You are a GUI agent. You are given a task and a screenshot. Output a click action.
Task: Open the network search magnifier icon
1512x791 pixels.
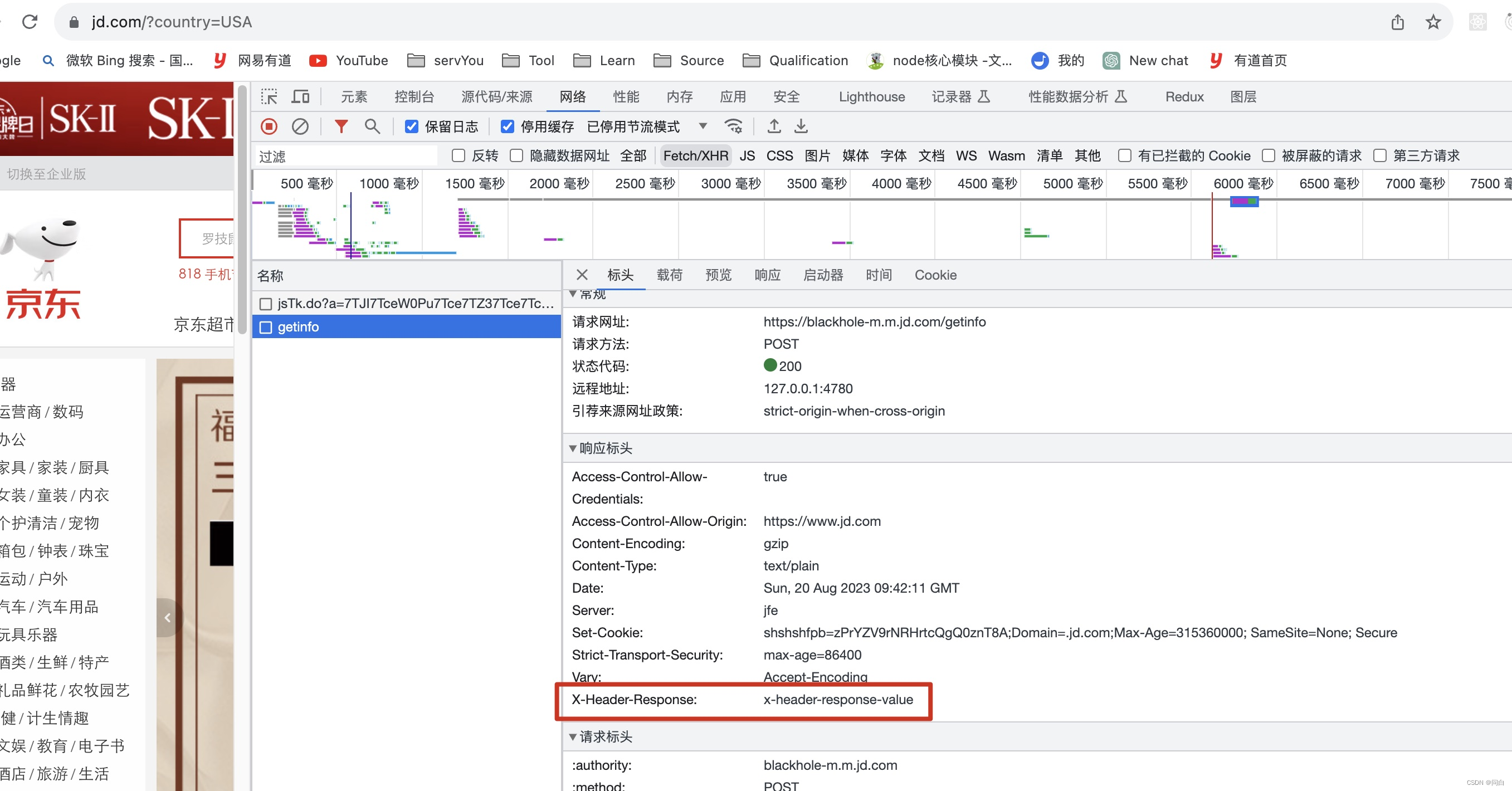[x=372, y=126]
